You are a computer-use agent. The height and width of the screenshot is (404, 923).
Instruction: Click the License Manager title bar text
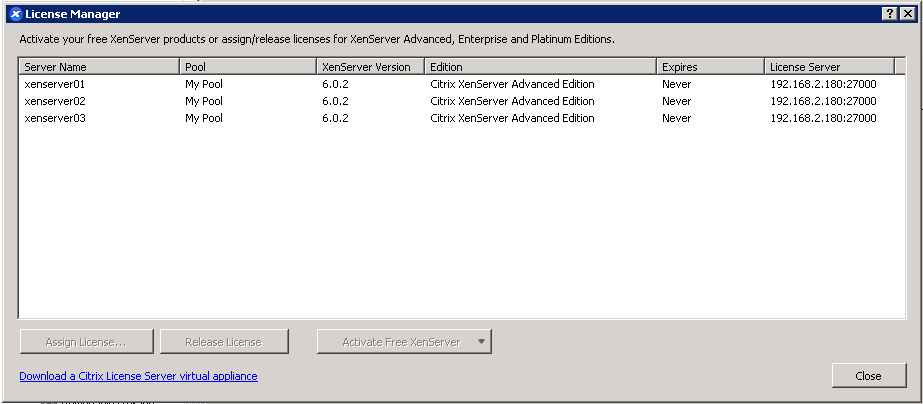pos(72,14)
